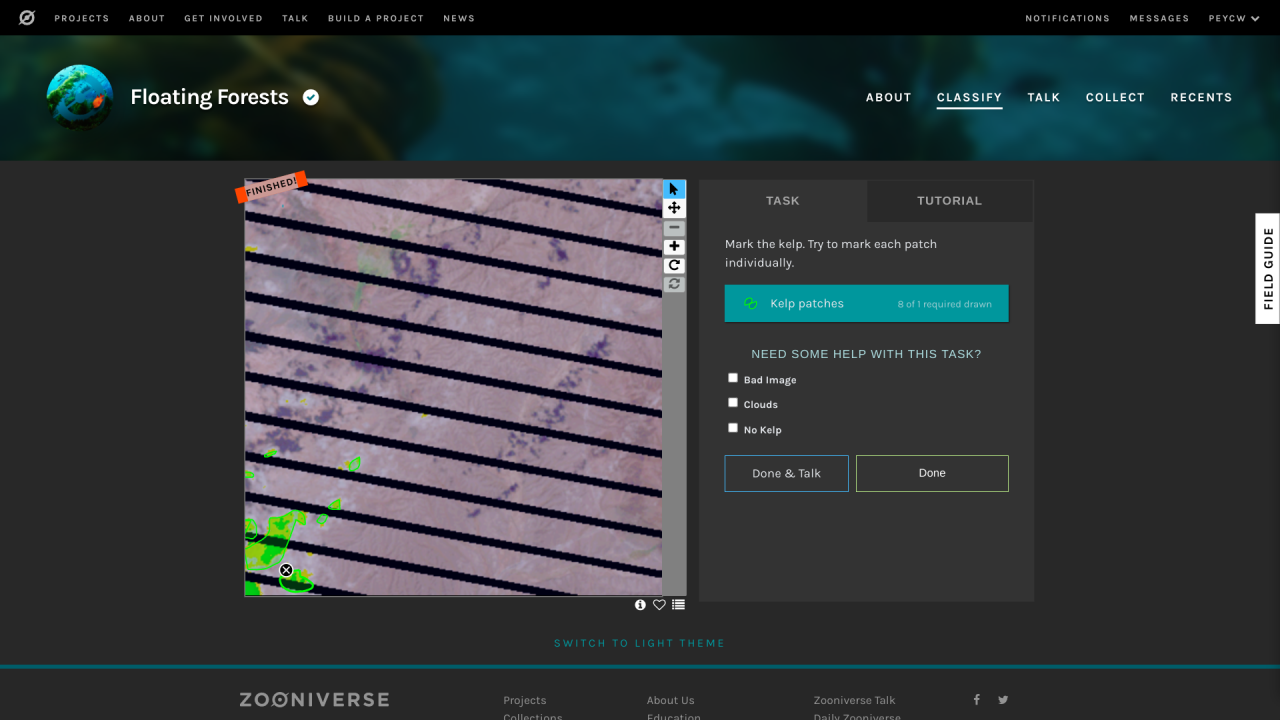Tick the Bad Image checkbox
Screen dimensions: 1280x720
pyautogui.click(x=733, y=378)
